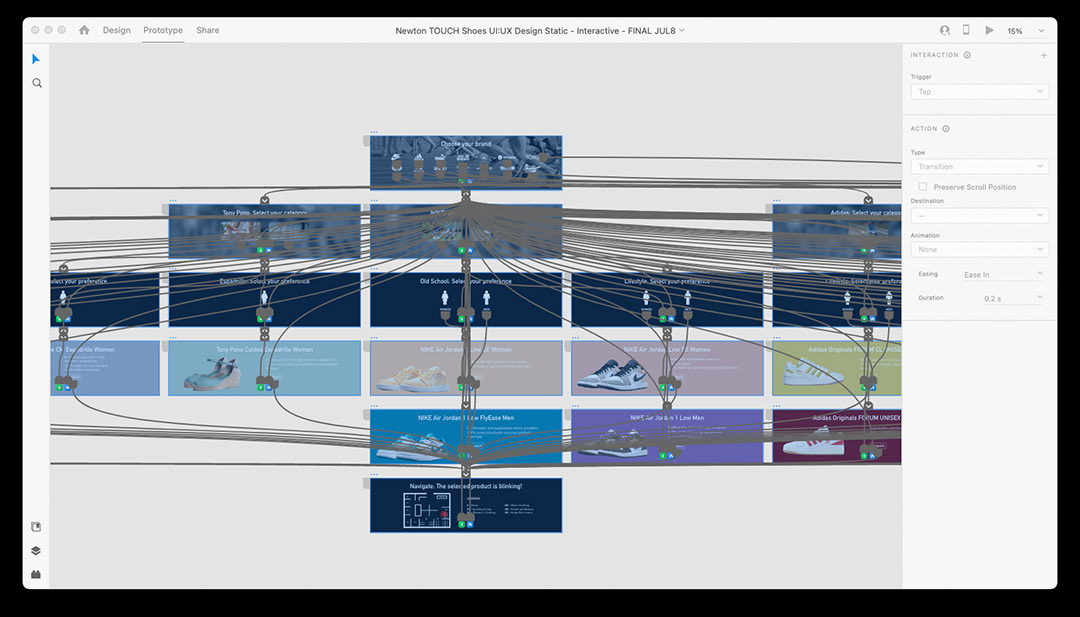Open three-dot menu above Choose your brand artboard
The width and height of the screenshot is (1080, 617).
(374, 132)
